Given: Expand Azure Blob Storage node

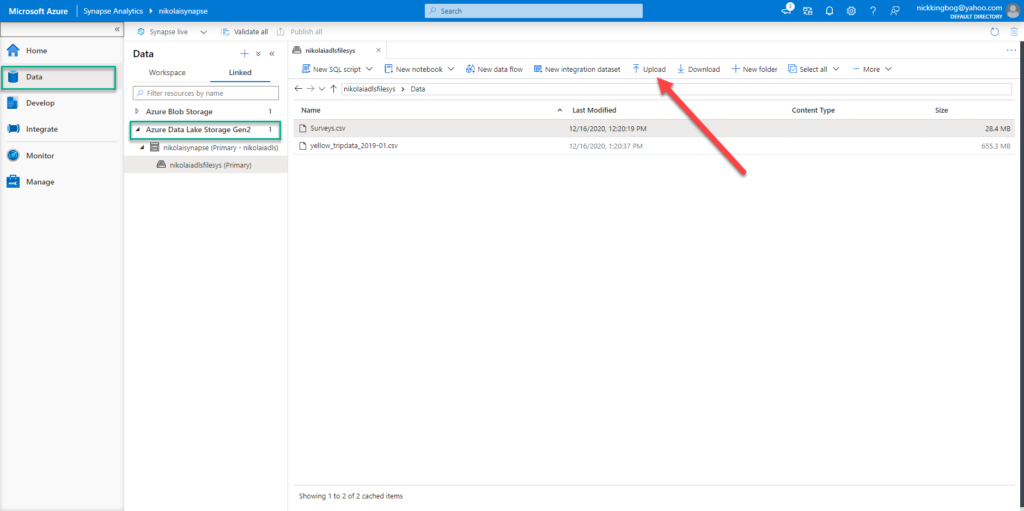Looking at the screenshot, I should point(137,112).
